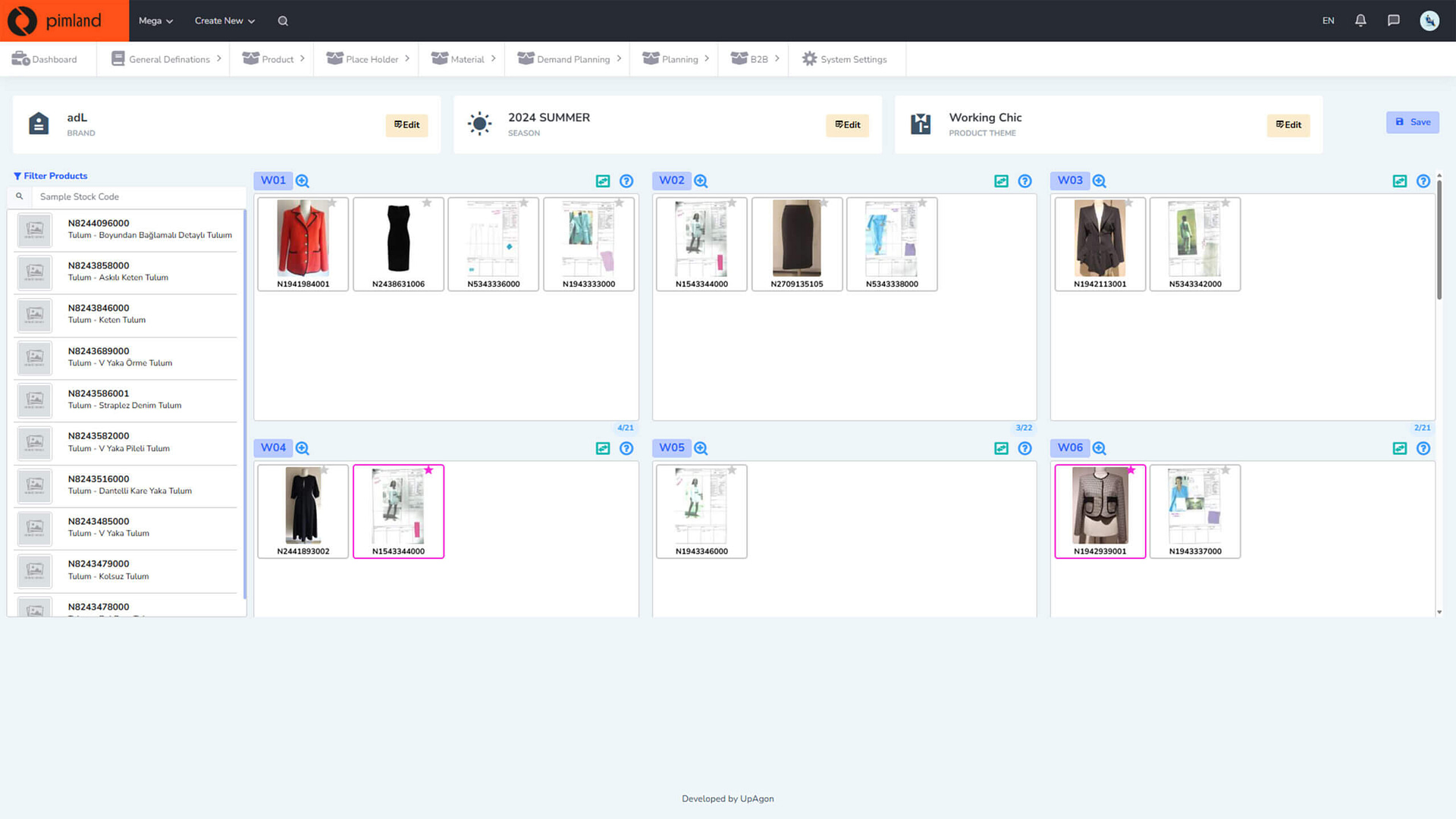Expand the Mega dropdown menu
1456x819 pixels.
[155, 20]
